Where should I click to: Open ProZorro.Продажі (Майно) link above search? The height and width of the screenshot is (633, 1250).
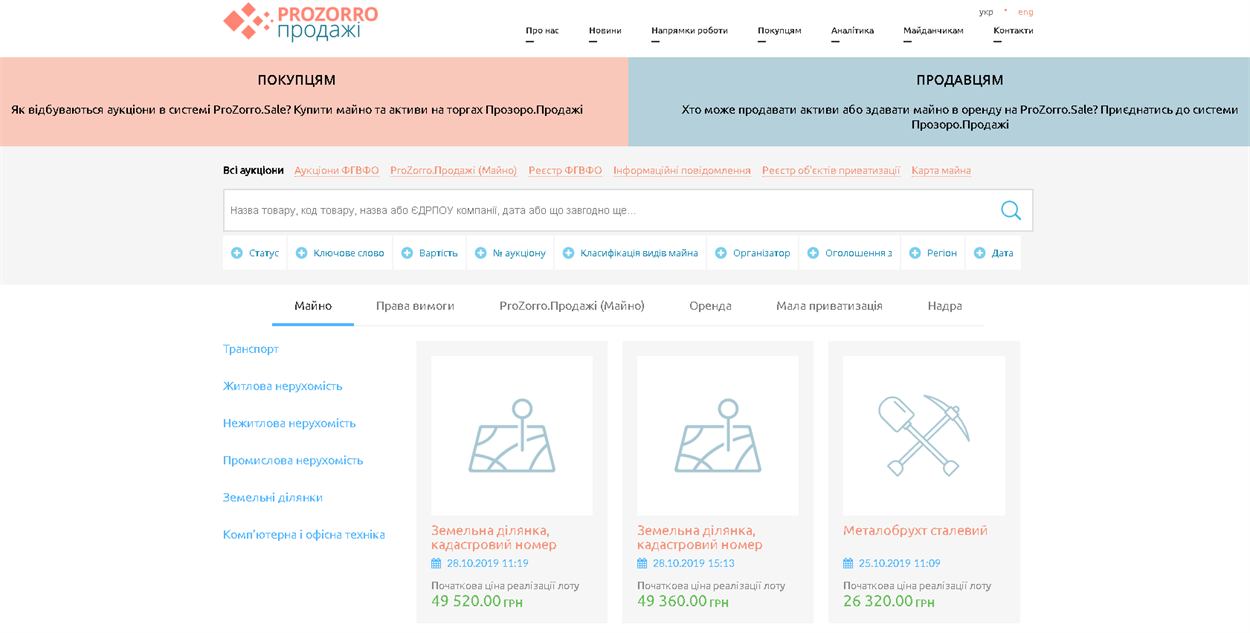coord(453,171)
